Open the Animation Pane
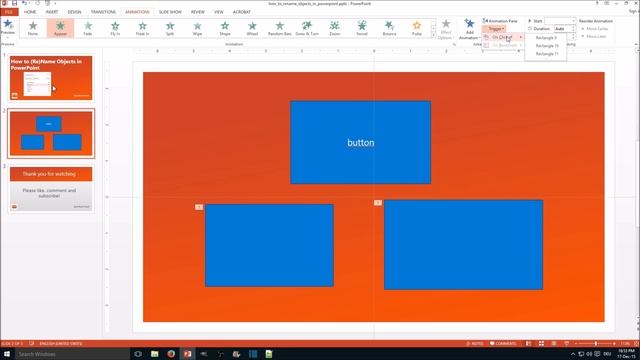Image resolution: width=640 pixels, height=360 pixels. (x=500, y=21)
